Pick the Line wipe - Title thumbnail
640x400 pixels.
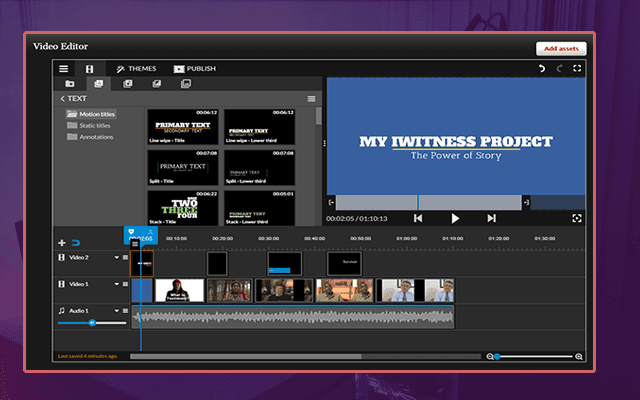pos(183,127)
